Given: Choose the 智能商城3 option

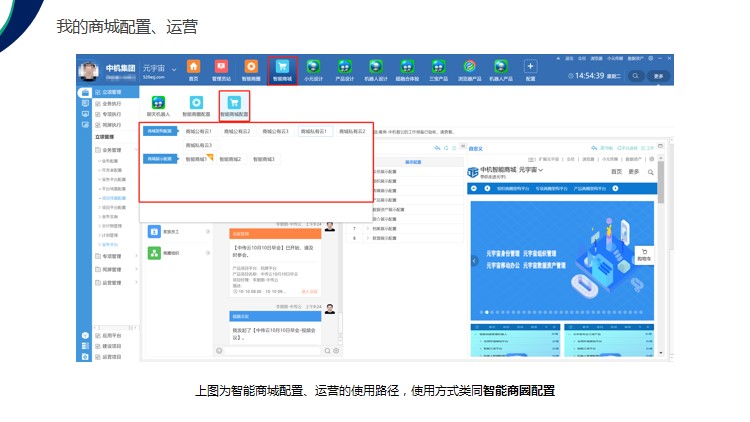Looking at the screenshot, I should click(264, 159).
